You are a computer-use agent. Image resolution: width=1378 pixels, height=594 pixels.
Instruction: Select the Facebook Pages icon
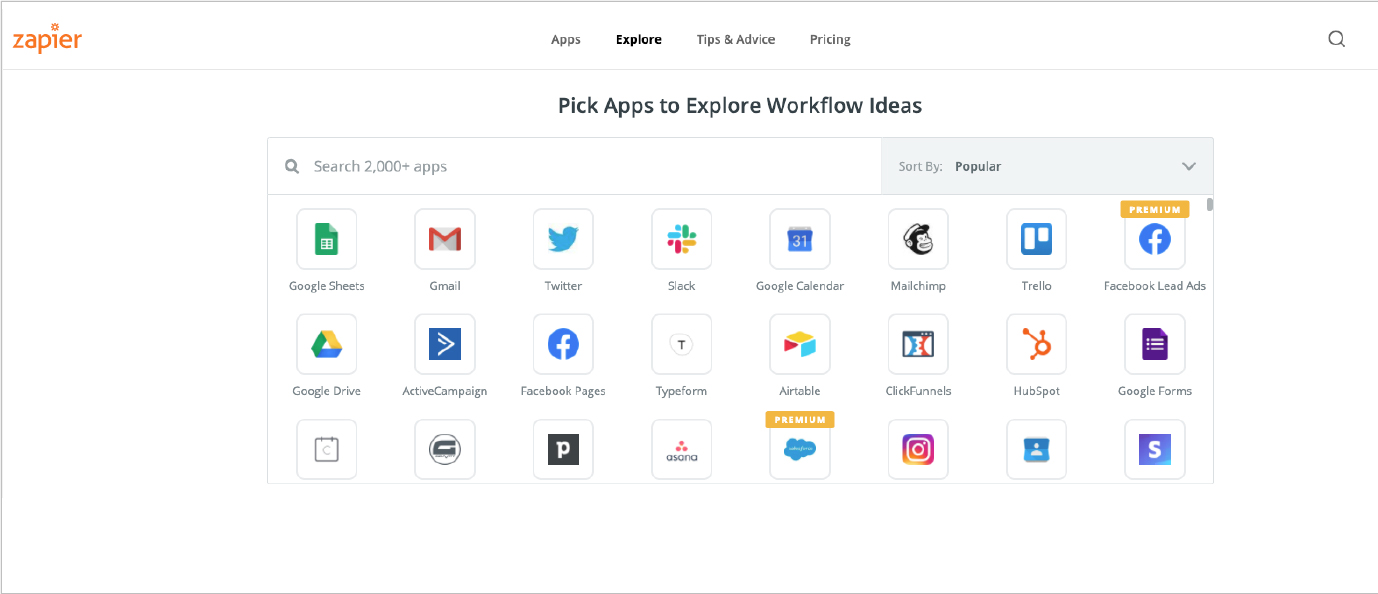563,344
